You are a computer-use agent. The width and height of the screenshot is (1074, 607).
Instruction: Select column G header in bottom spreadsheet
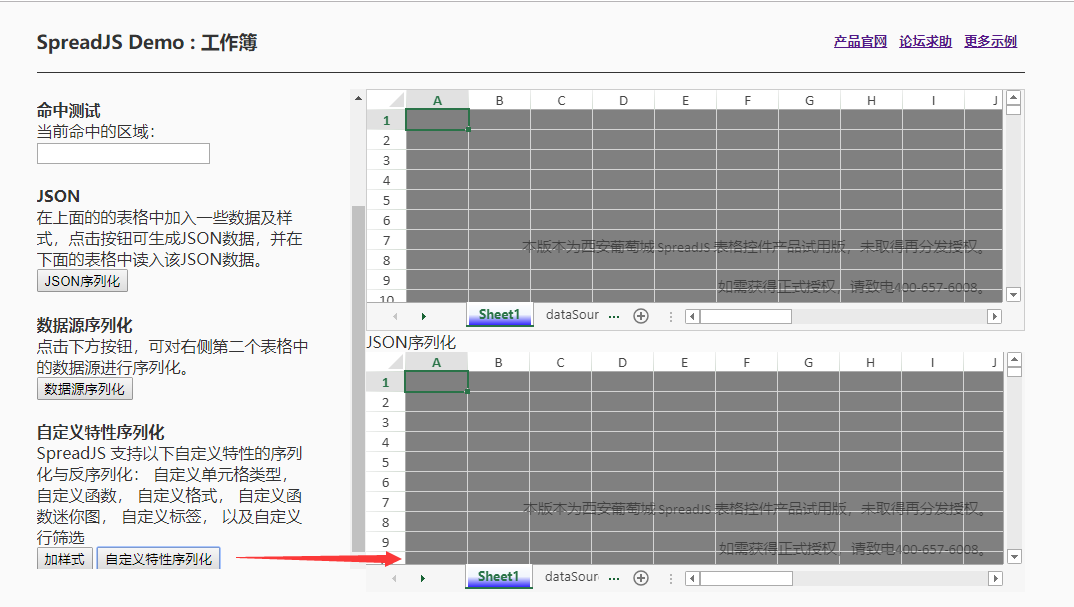808,362
